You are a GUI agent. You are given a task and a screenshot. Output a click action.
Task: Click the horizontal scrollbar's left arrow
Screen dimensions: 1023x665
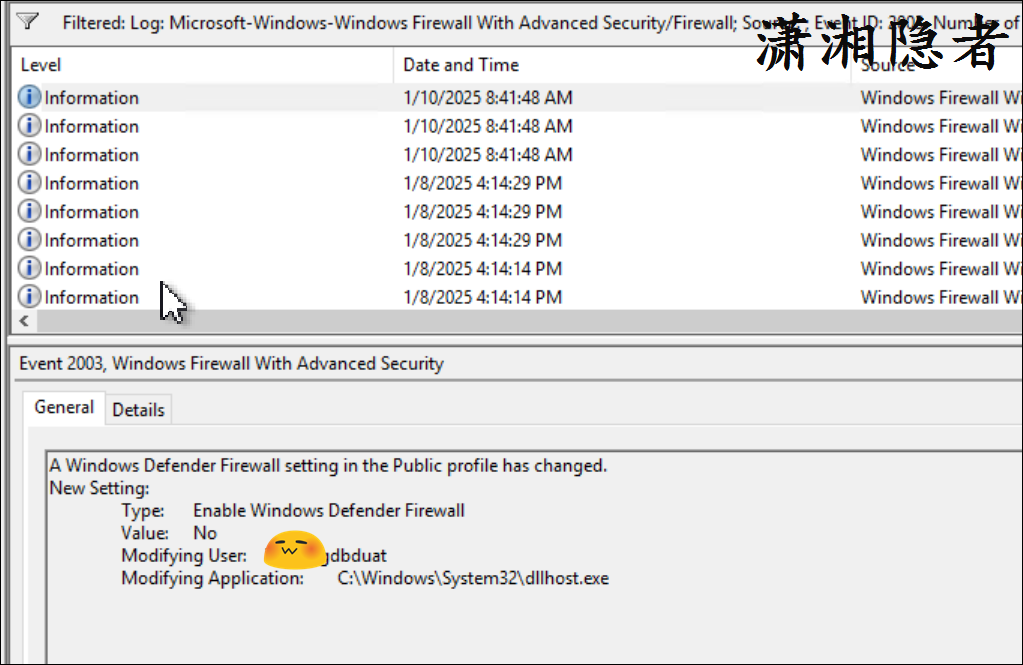pyautogui.click(x=24, y=321)
